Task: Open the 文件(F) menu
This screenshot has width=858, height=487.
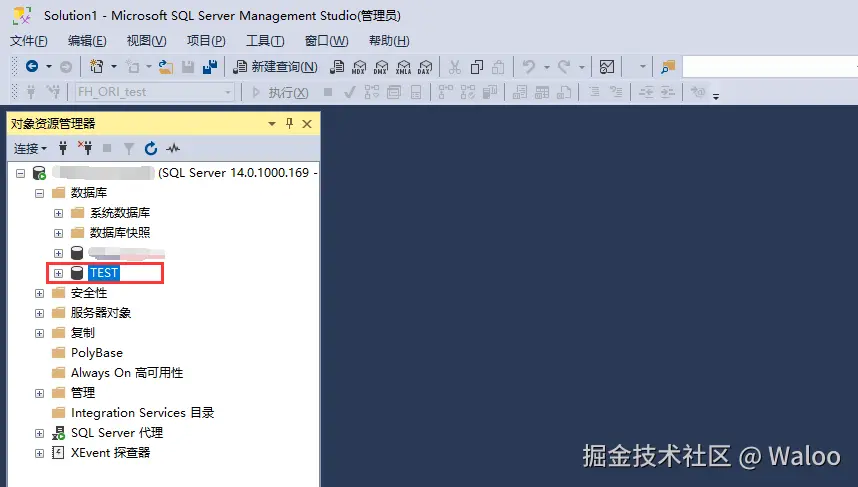Action: pyautogui.click(x=28, y=41)
